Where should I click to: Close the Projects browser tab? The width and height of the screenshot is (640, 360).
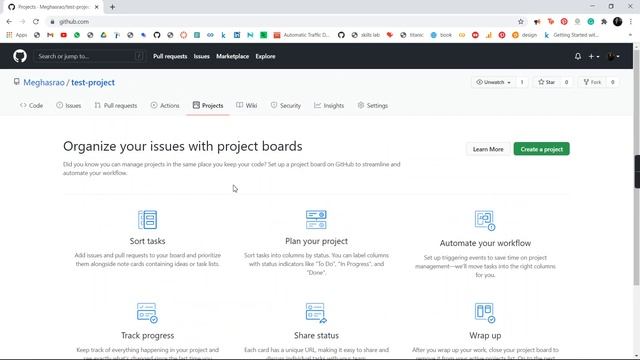[97, 7]
